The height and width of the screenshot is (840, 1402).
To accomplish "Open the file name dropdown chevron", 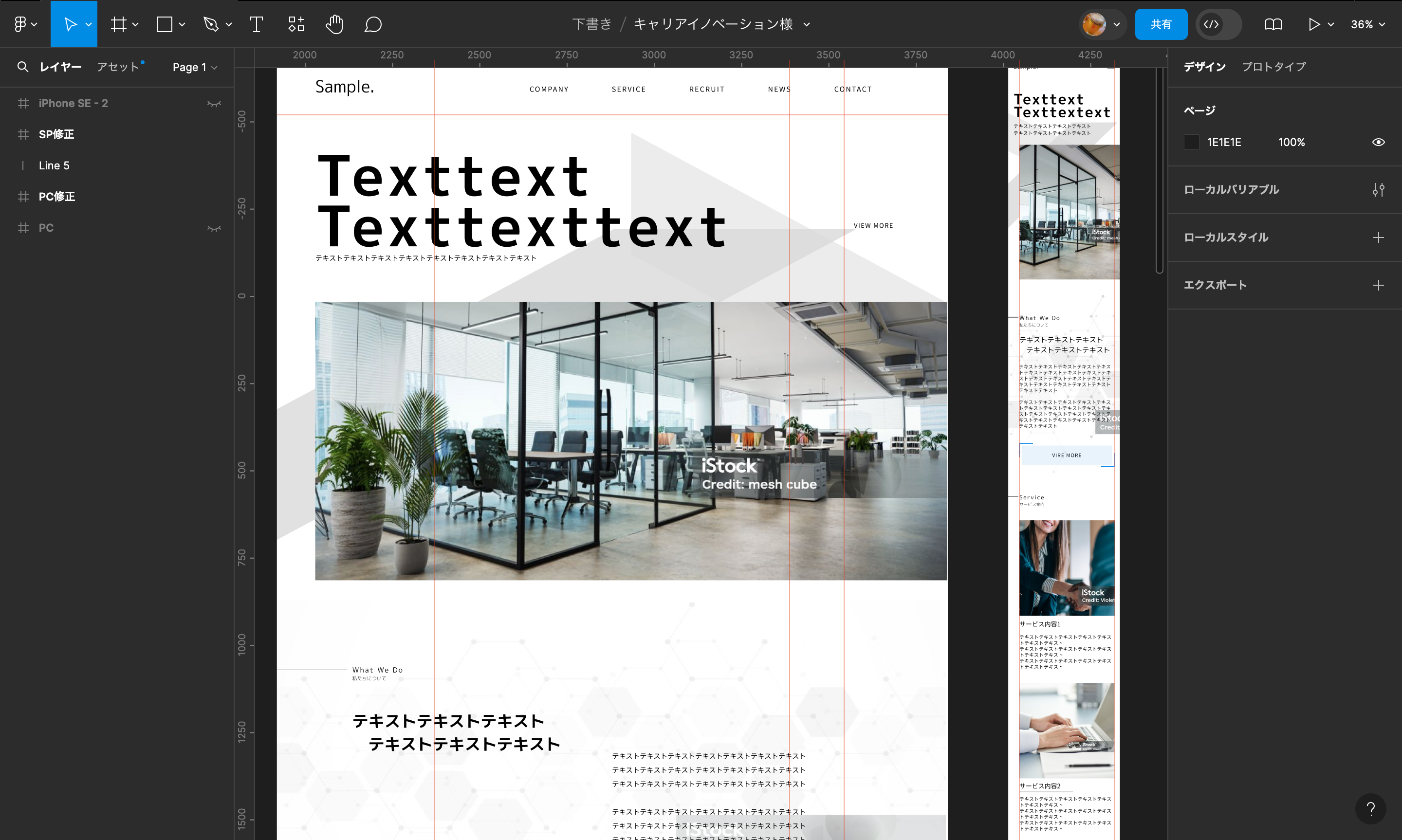I will [x=807, y=24].
